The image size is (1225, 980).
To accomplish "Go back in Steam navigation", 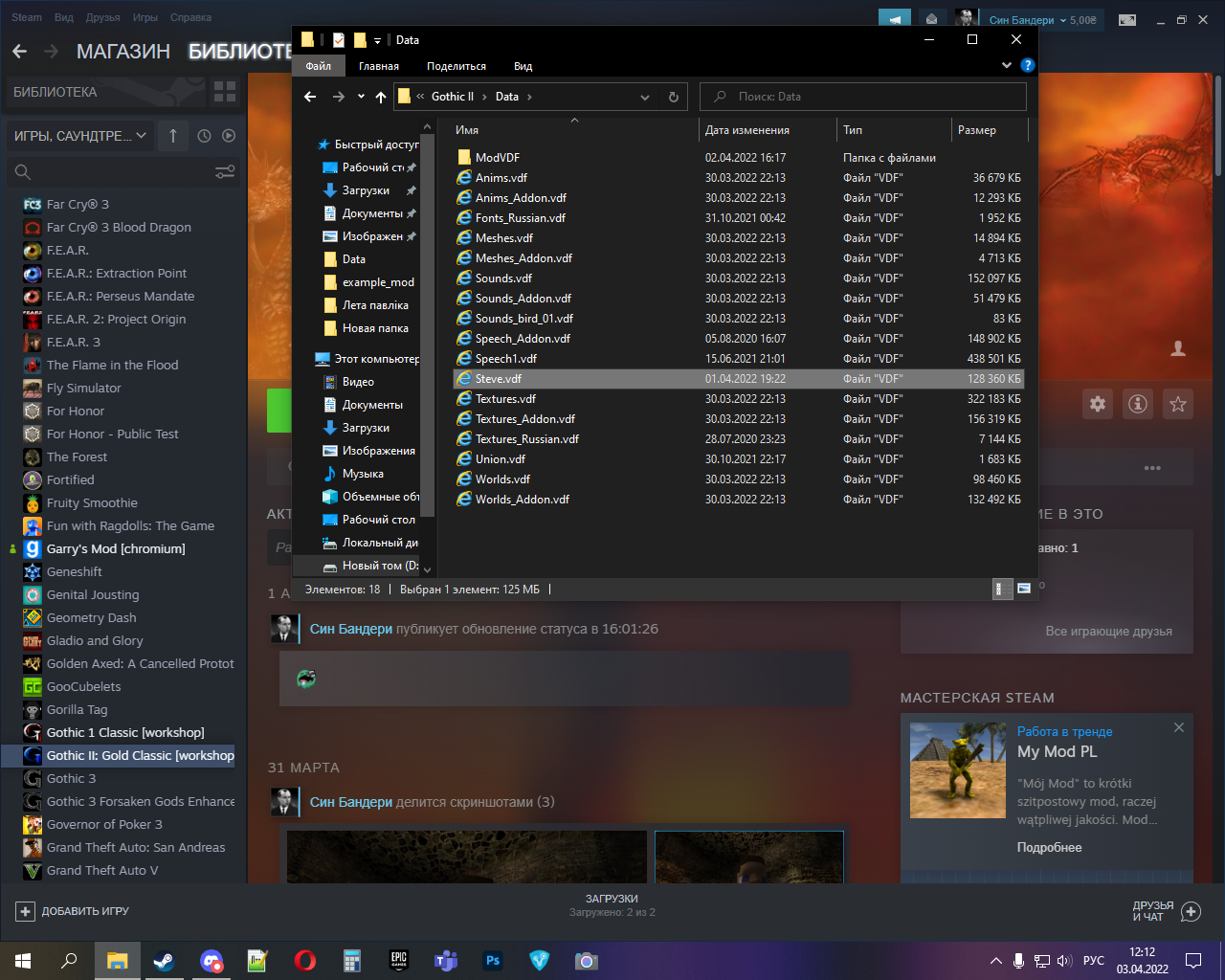I will pos(20,52).
